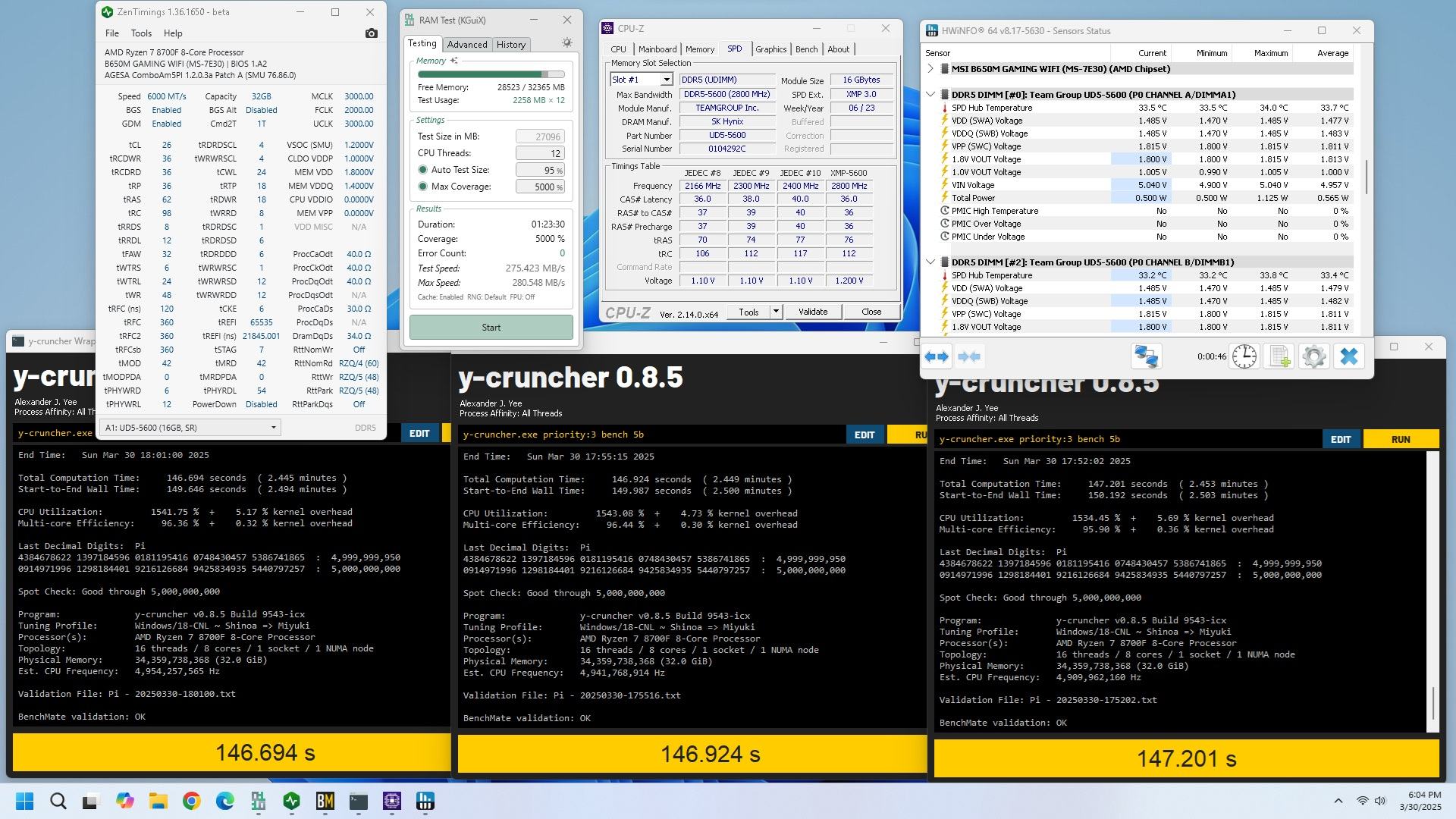
Task: Collapse the DDR5 DIMM [#0] sensor group
Action: click(930, 95)
